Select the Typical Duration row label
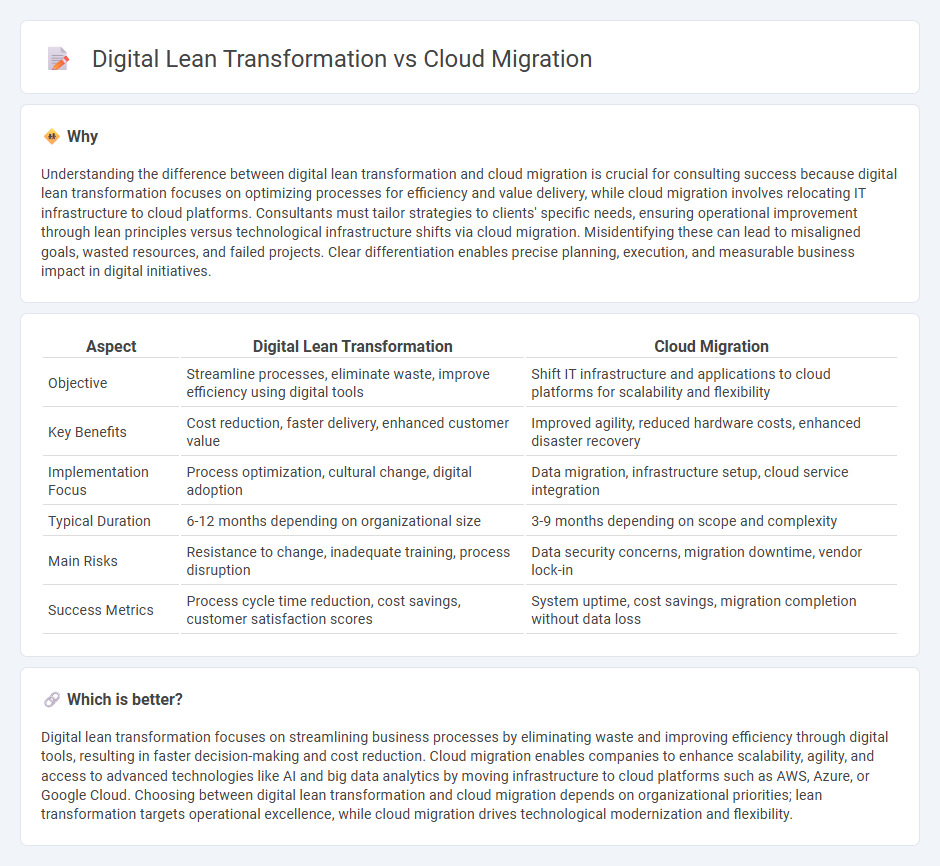940x866 pixels. coord(99,521)
